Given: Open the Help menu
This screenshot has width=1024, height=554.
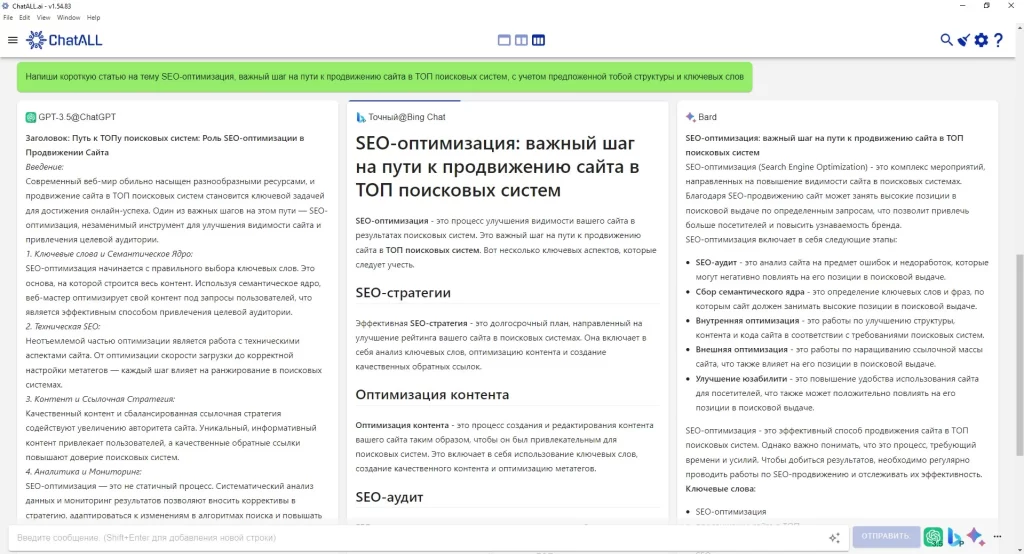Looking at the screenshot, I should coord(93,18).
